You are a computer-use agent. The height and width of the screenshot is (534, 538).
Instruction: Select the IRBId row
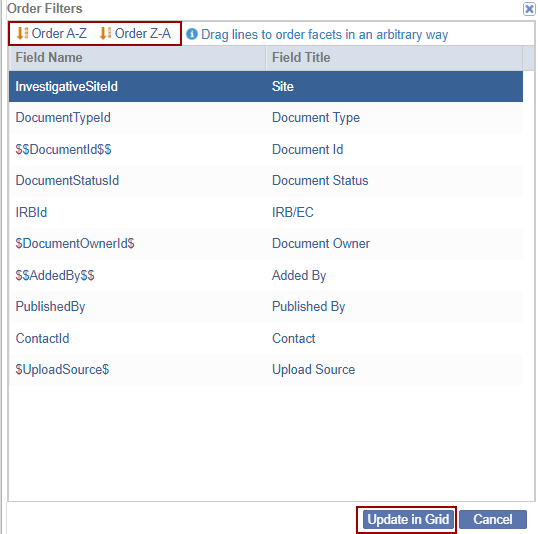tap(266, 212)
